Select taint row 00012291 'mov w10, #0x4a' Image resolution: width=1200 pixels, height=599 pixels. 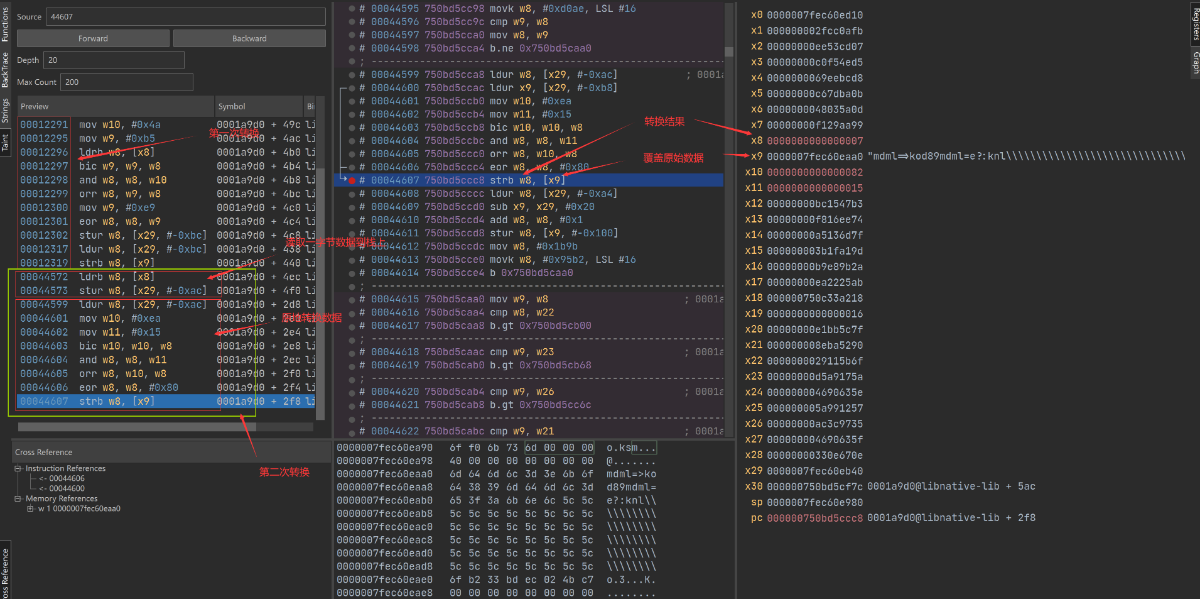point(166,124)
